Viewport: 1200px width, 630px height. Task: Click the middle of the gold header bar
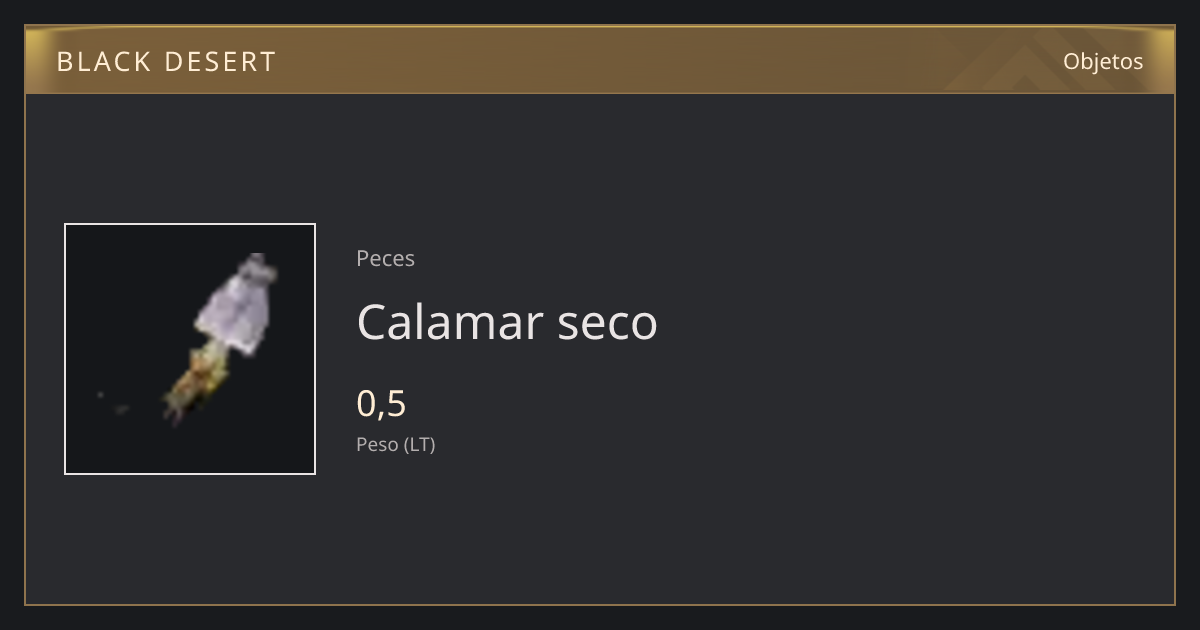[600, 61]
